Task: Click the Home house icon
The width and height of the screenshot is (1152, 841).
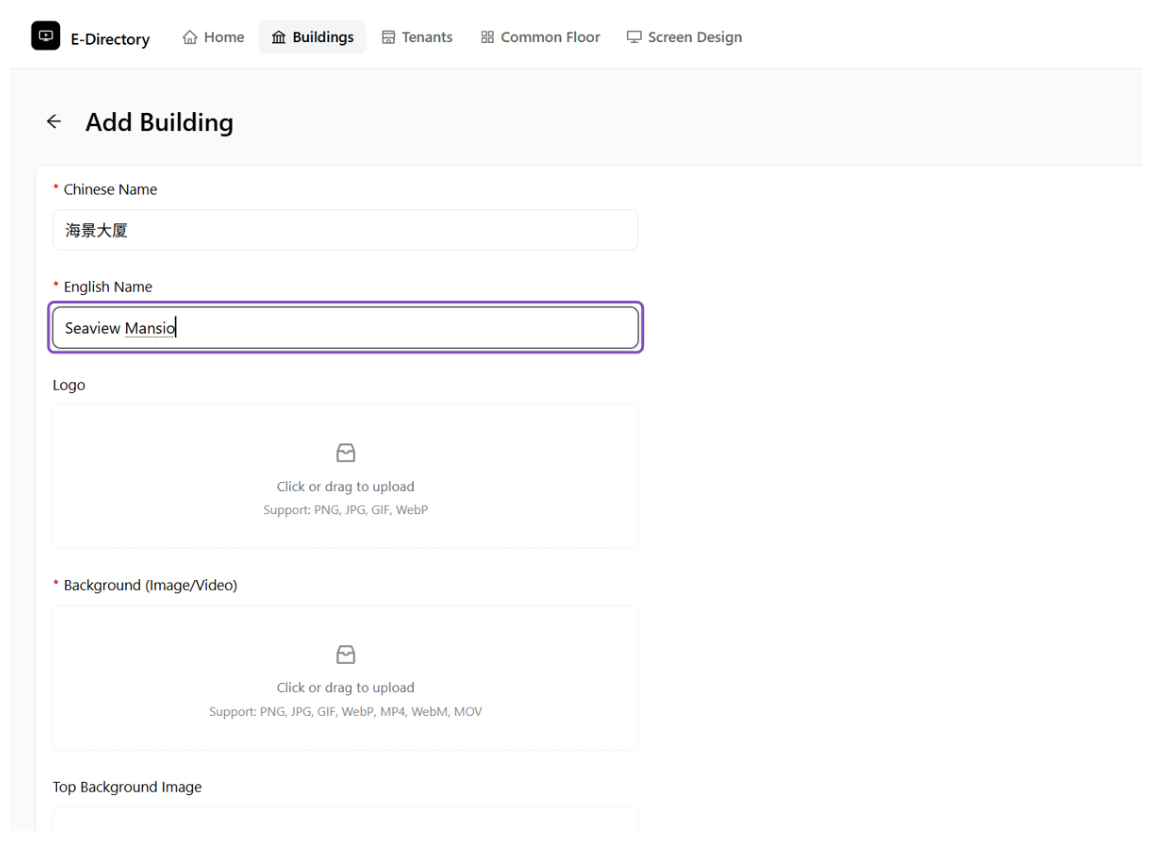Action: pos(190,37)
